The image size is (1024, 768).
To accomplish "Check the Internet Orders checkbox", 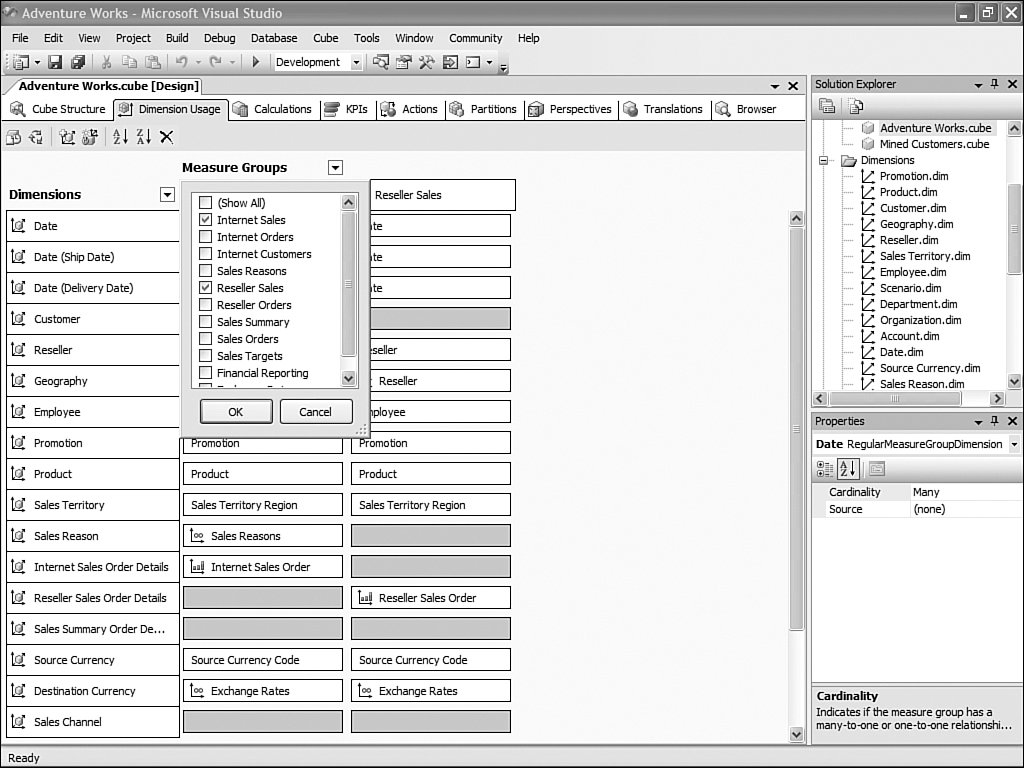I will 205,236.
